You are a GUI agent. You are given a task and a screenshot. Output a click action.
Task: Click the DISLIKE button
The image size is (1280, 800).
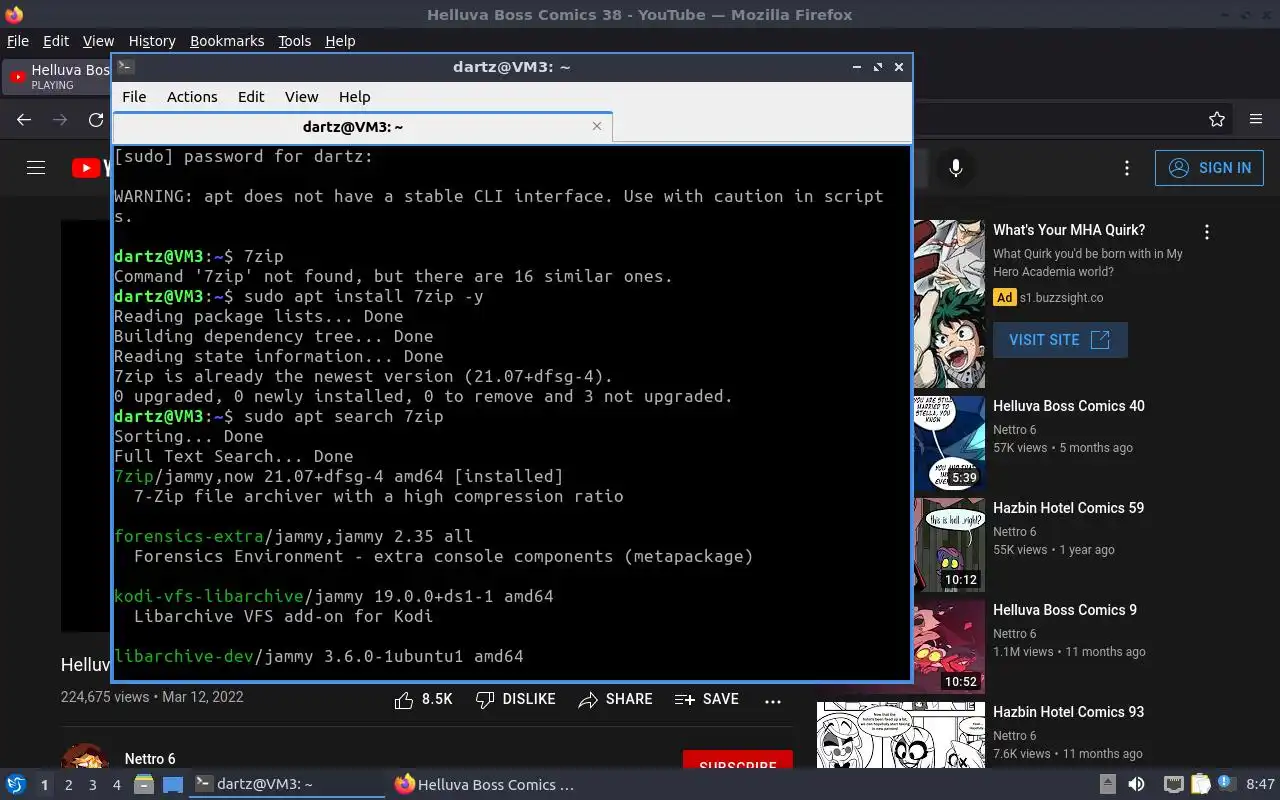tap(516, 700)
